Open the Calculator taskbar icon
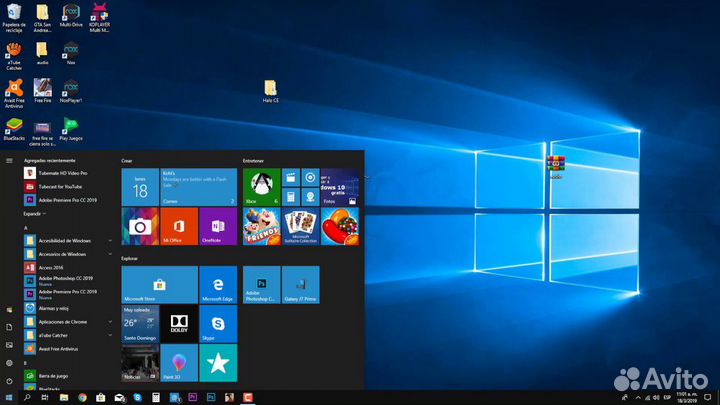The width and height of the screenshot is (720, 405). [x=156, y=397]
